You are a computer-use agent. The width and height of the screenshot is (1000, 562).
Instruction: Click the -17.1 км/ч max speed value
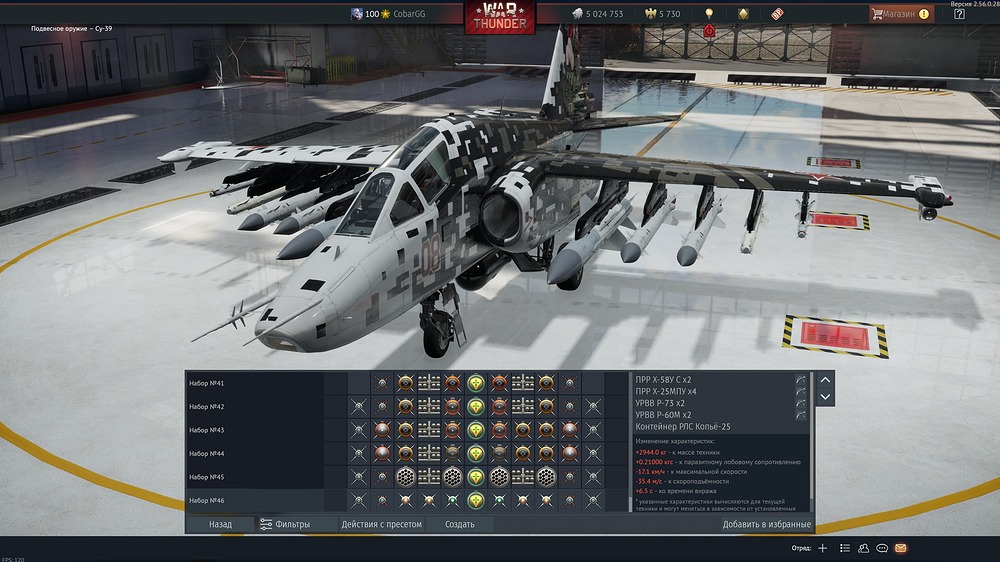click(x=650, y=471)
